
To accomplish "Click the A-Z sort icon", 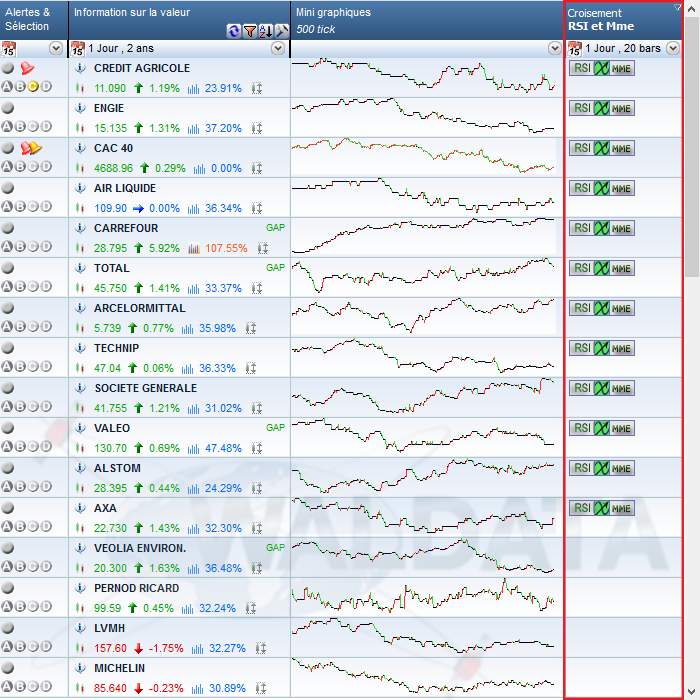I will point(266,31).
